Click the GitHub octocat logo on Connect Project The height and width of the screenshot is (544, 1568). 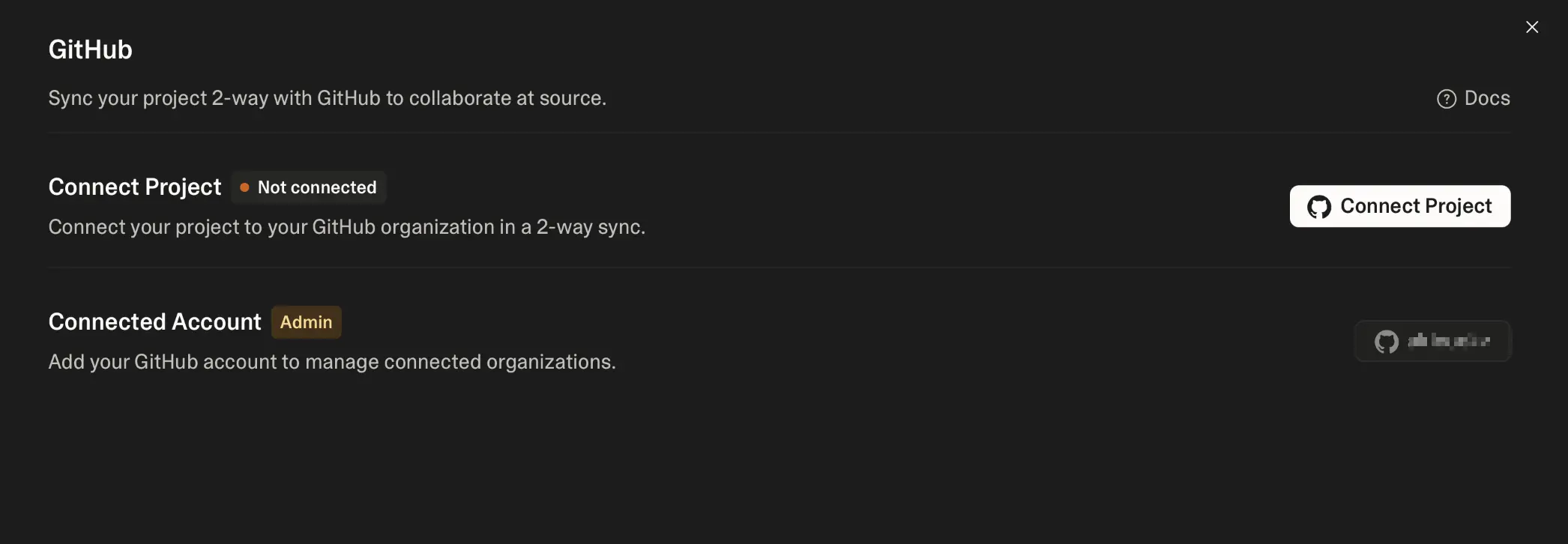click(1319, 206)
